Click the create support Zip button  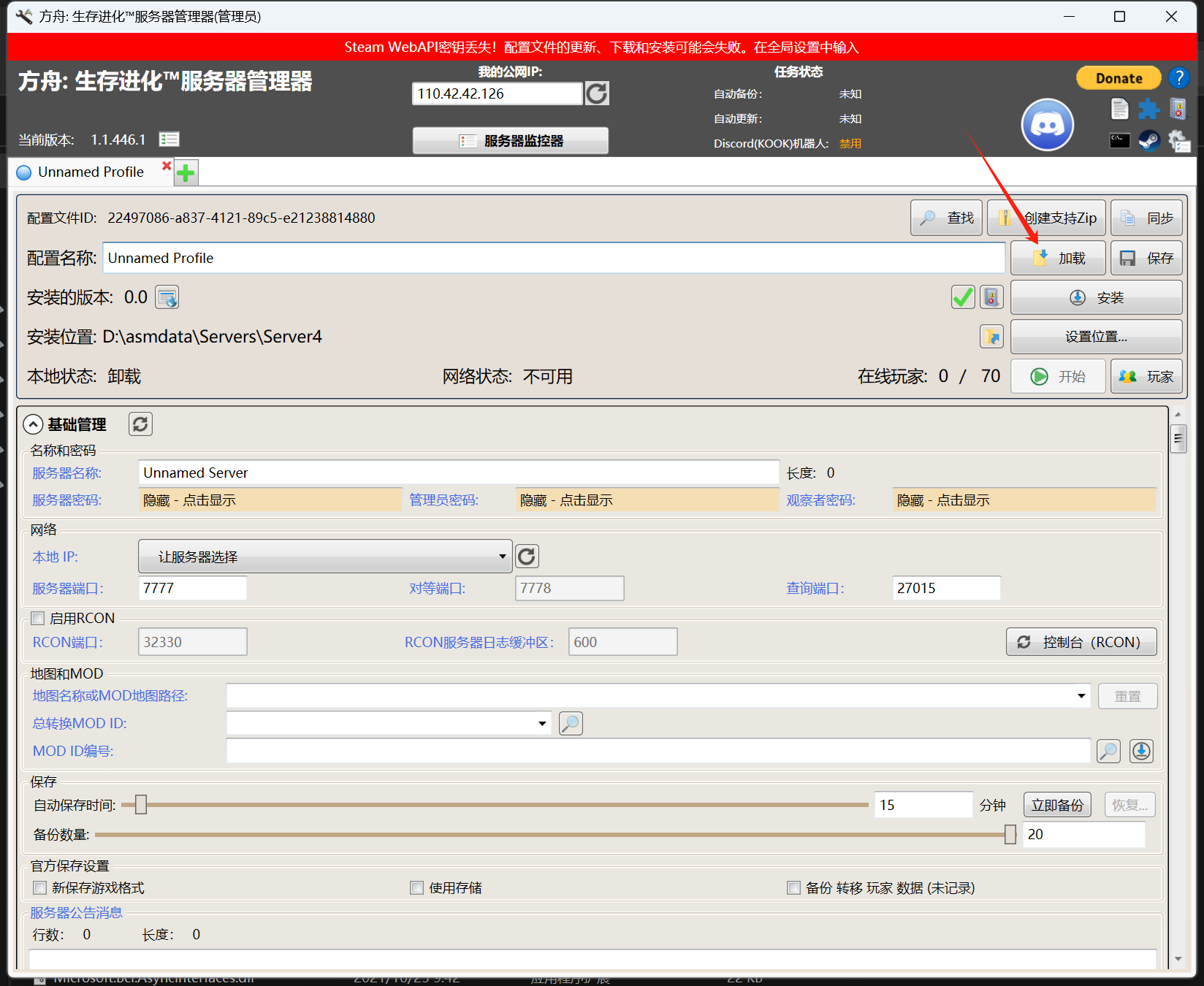[1046, 218]
